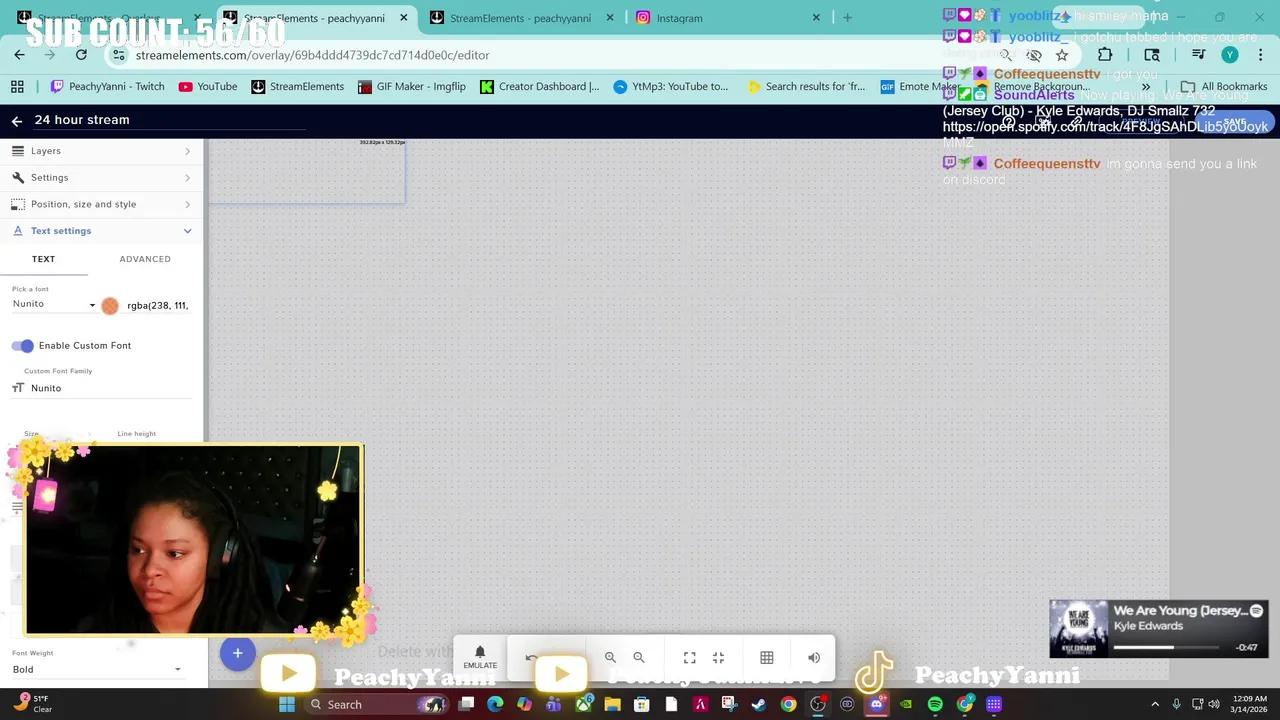Open the Pick a font dropdown

(x=54, y=304)
